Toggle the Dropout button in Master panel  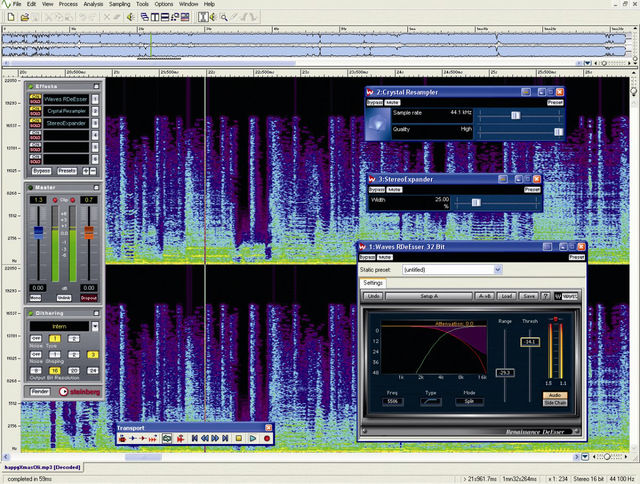coord(89,298)
